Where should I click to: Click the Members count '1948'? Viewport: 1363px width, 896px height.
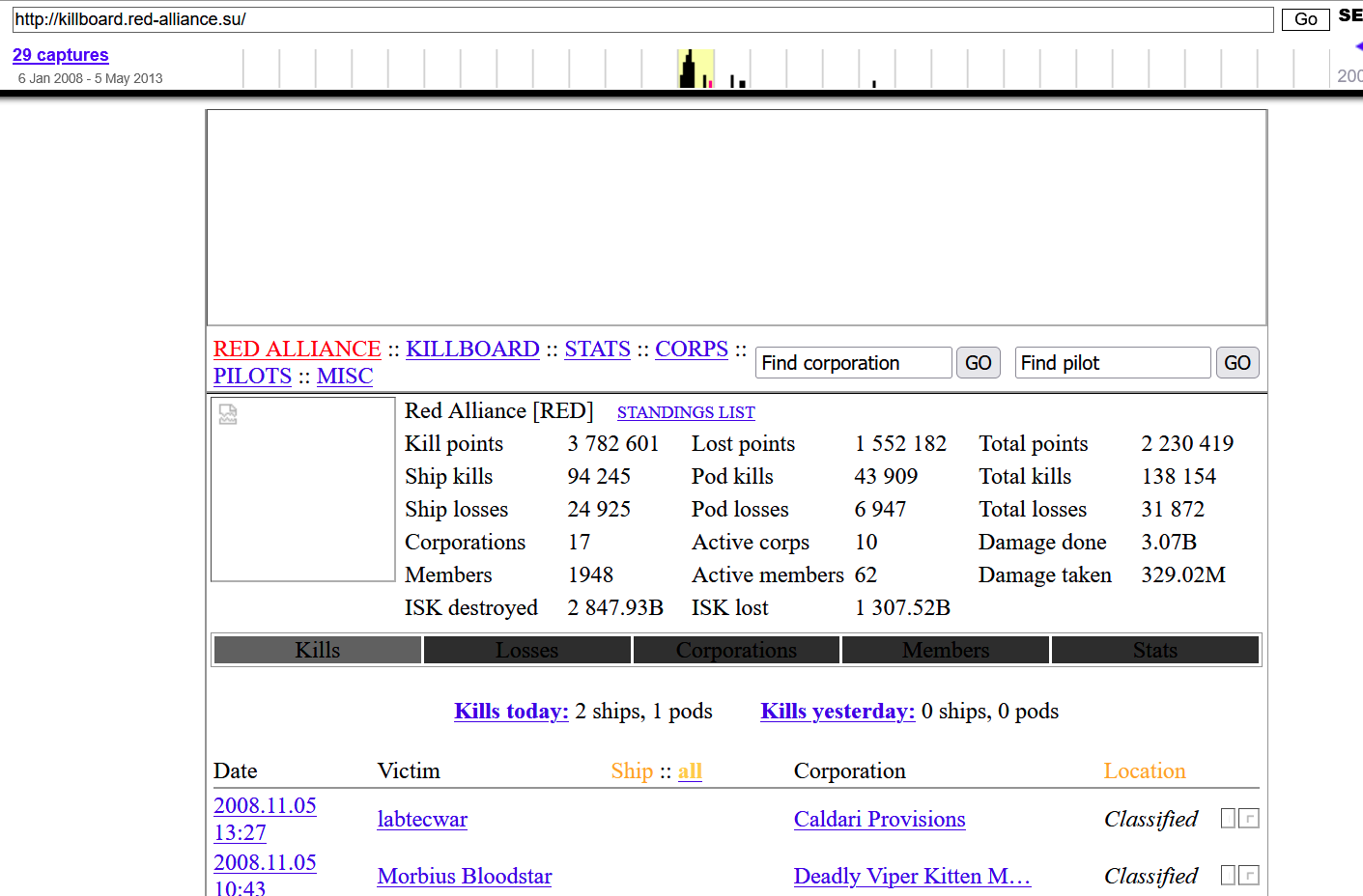click(590, 574)
